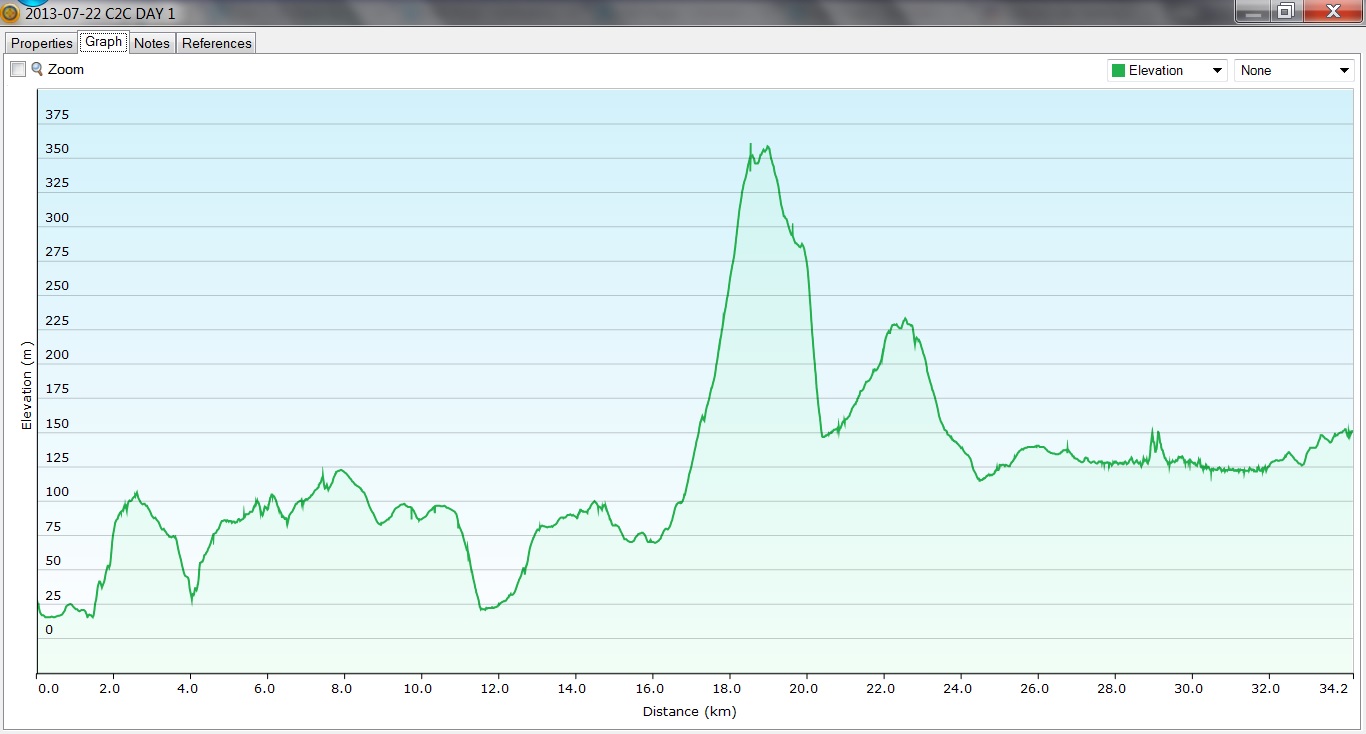The image size is (1366, 734).
Task: Select the Graph tab
Action: 103,42
